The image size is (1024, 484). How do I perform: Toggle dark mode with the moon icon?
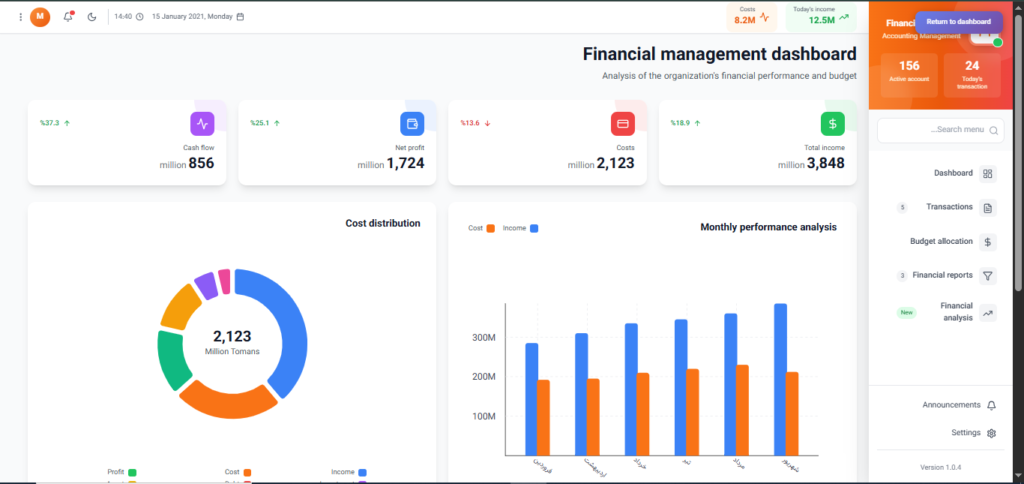pos(92,17)
